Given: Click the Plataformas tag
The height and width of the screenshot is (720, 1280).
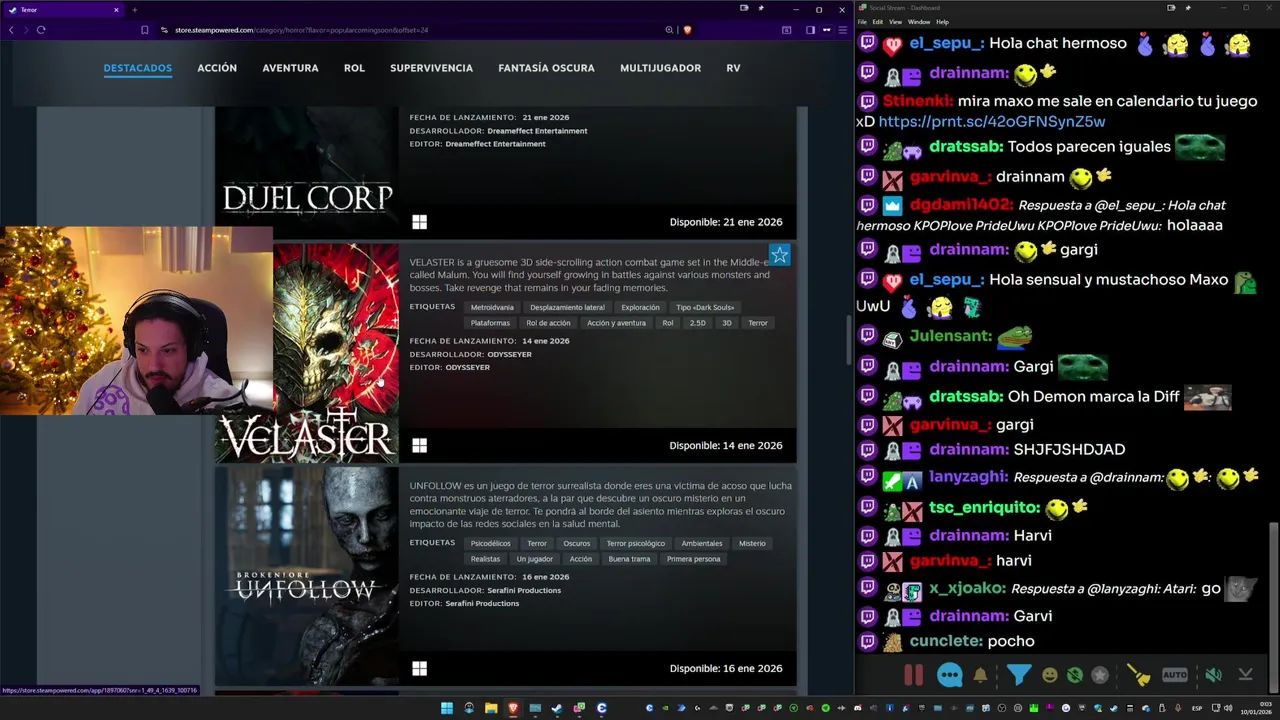Looking at the screenshot, I should [490, 323].
